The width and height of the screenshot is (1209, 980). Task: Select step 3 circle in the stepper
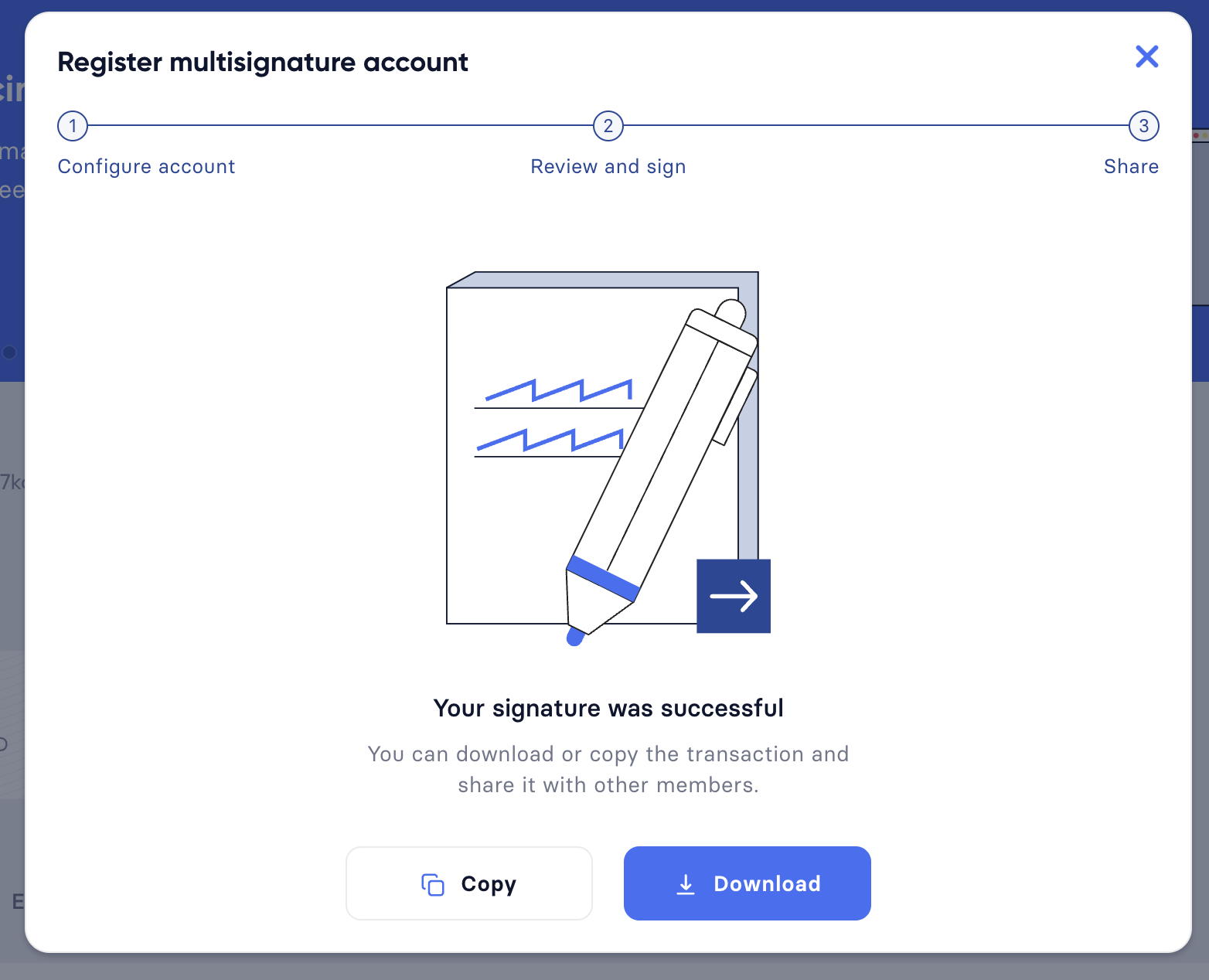[1143, 126]
